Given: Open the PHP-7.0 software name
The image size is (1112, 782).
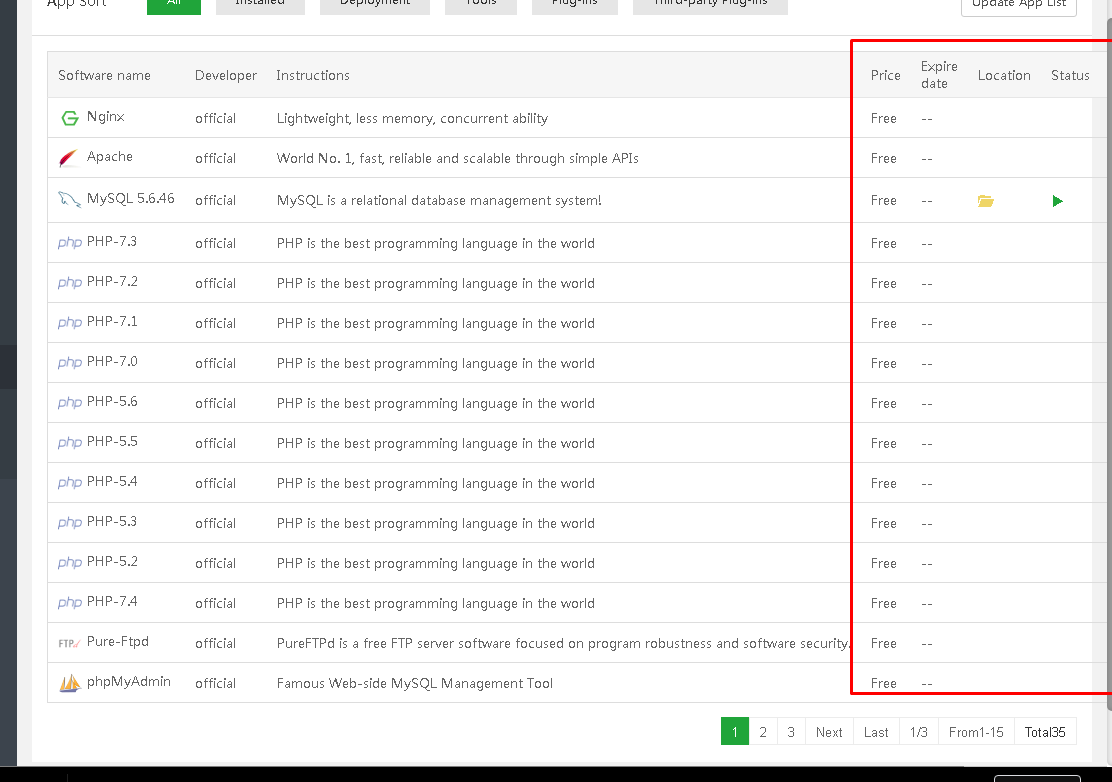Looking at the screenshot, I should [112, 361].
